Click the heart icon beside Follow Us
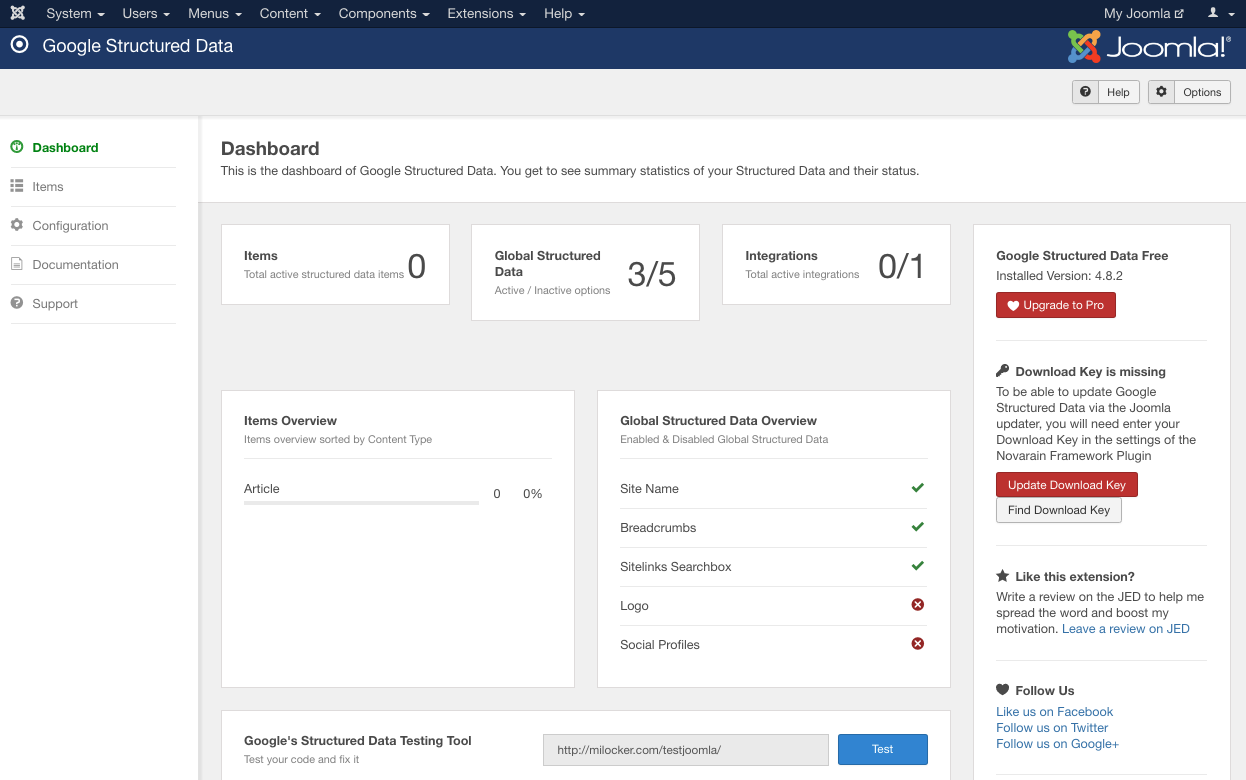 click(x=1003, y=690)
